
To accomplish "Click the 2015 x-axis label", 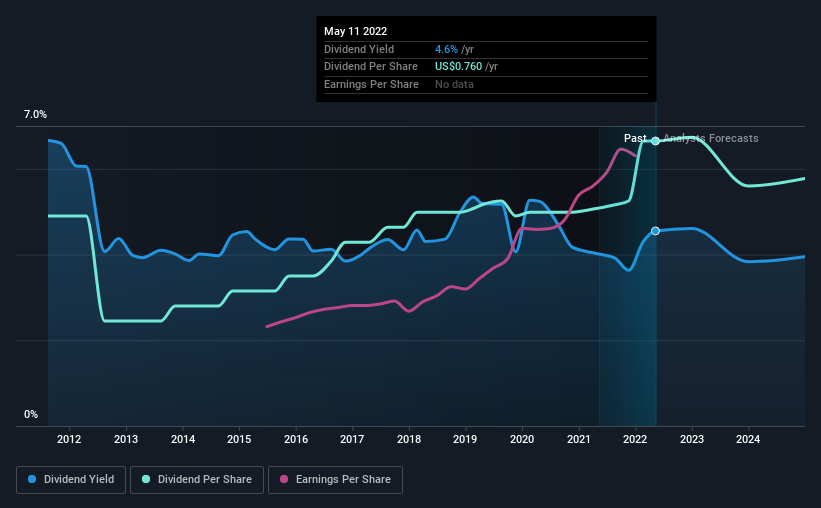I will [x=239, y=439].
